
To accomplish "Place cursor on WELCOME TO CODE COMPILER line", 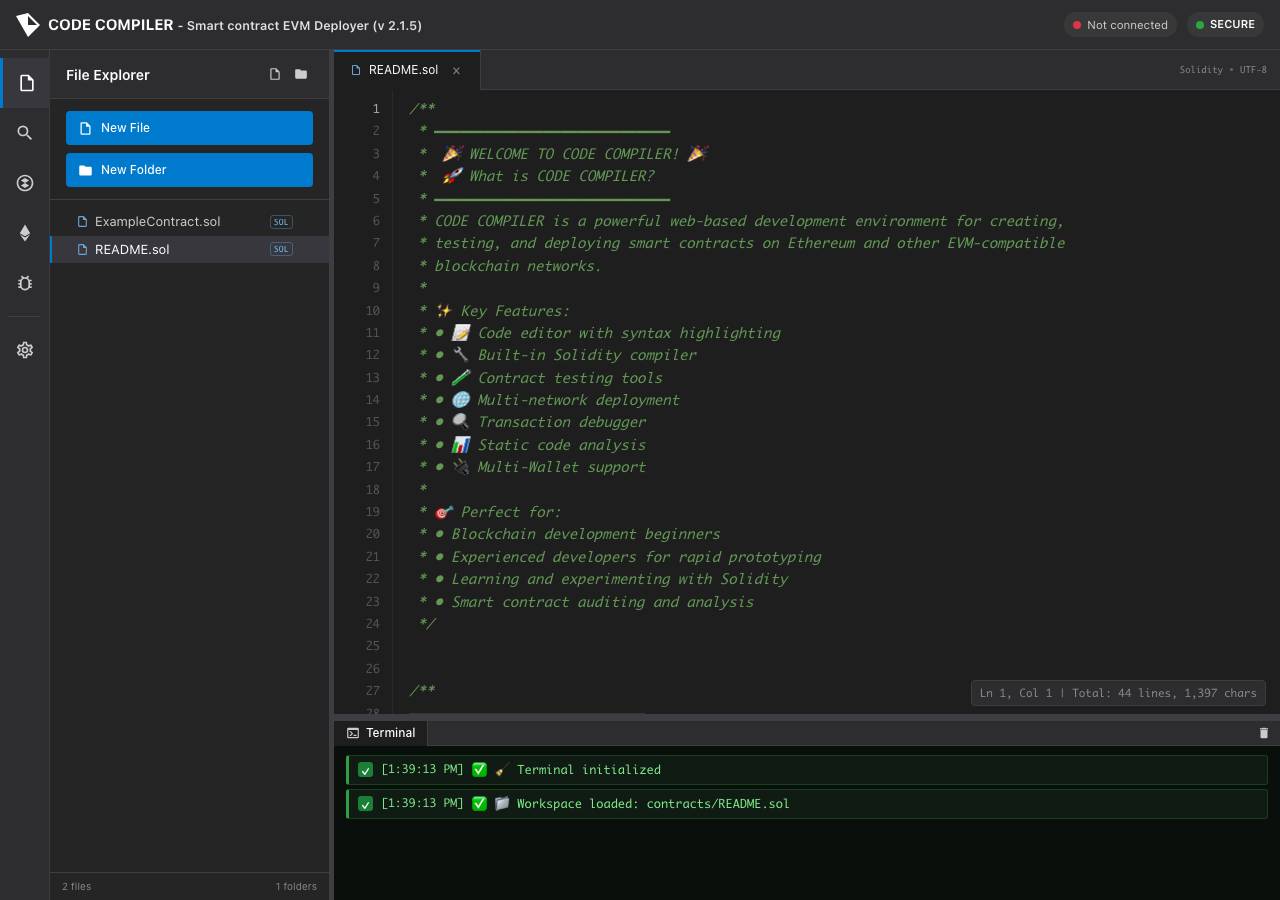I will [564, 154].
